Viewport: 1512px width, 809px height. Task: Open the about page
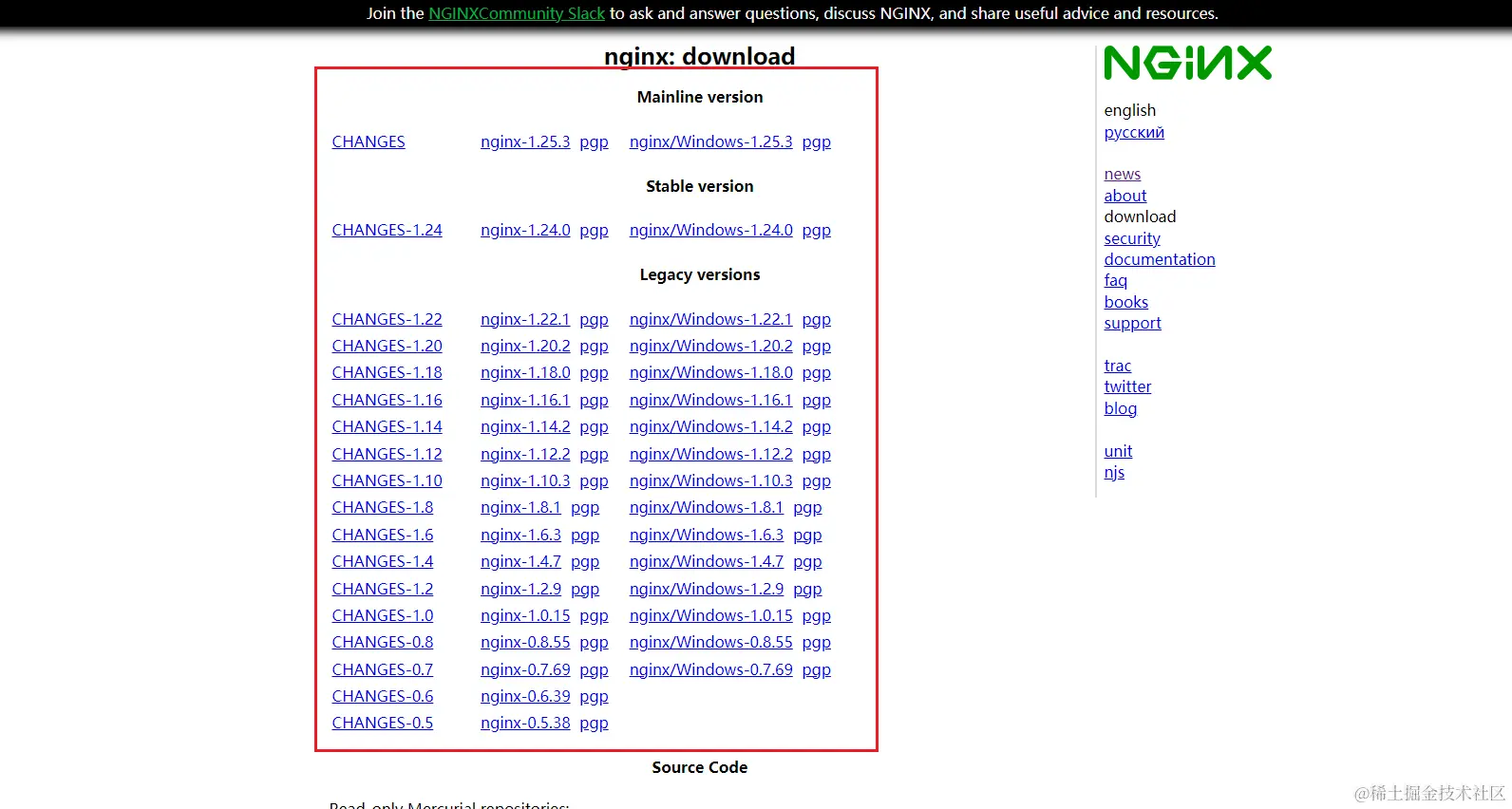click(1125, 196)
